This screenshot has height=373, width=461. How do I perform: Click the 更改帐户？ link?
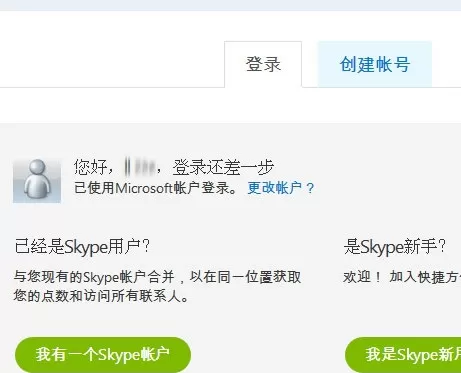281,188
